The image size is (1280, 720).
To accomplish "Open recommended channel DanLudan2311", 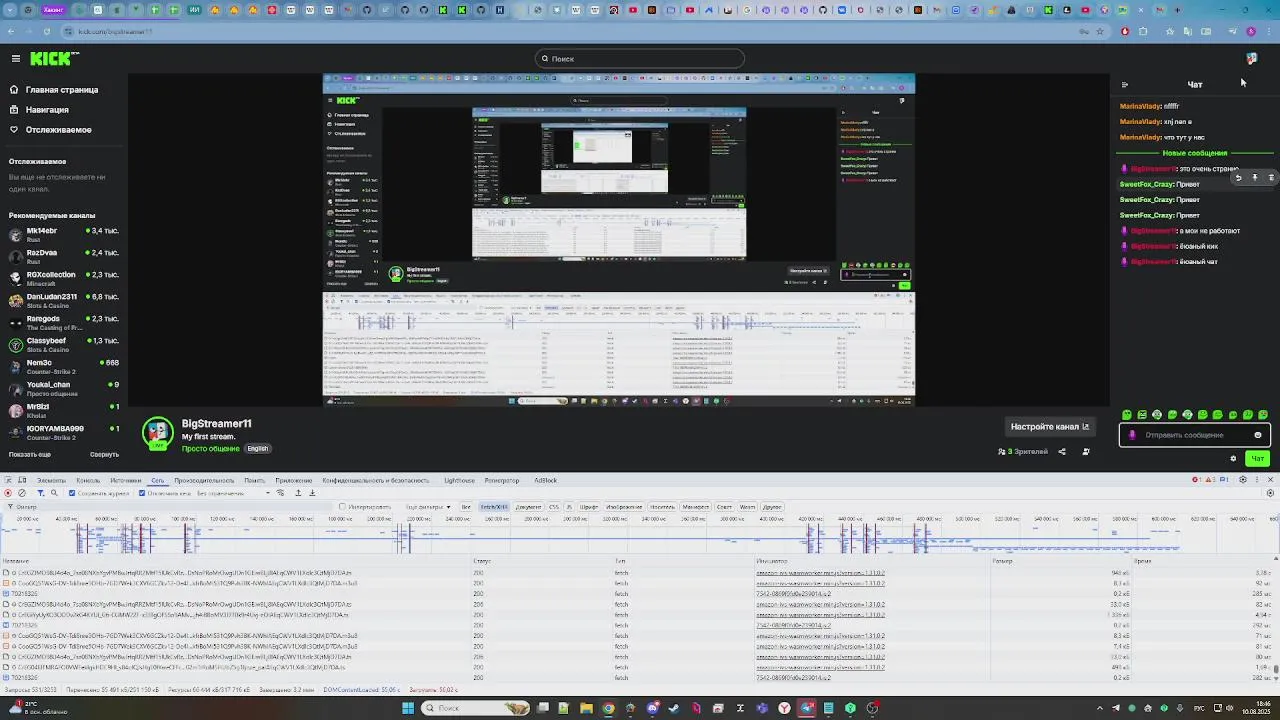I will (x=62, y=299).
